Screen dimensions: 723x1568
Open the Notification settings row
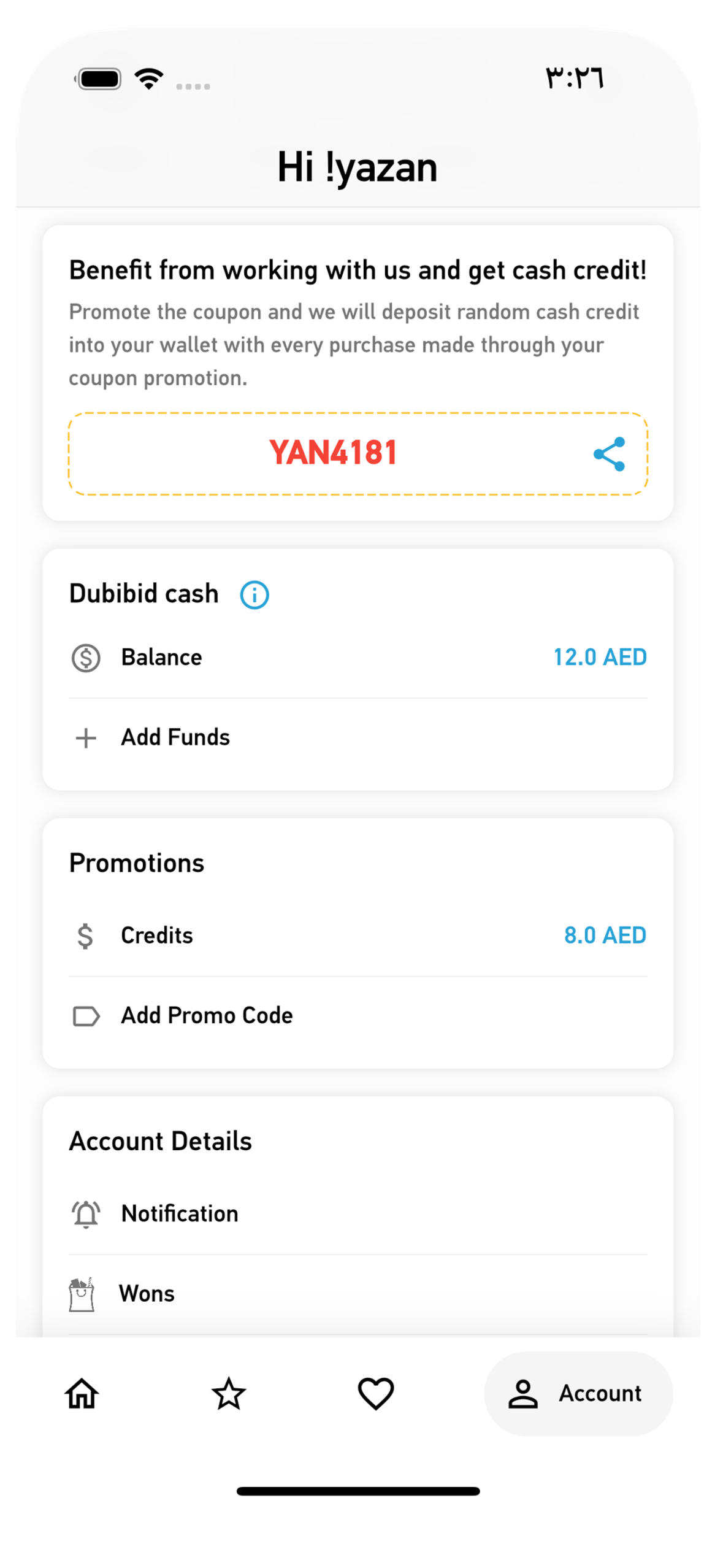358,1214
